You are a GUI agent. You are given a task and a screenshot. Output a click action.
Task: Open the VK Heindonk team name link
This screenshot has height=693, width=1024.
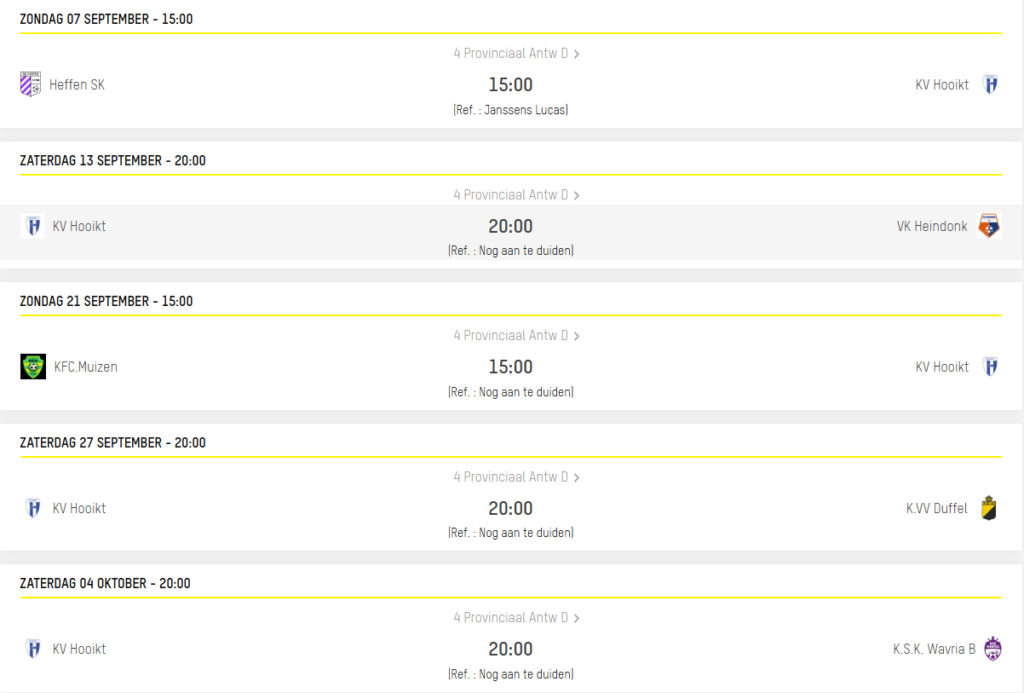pos(932,226)
